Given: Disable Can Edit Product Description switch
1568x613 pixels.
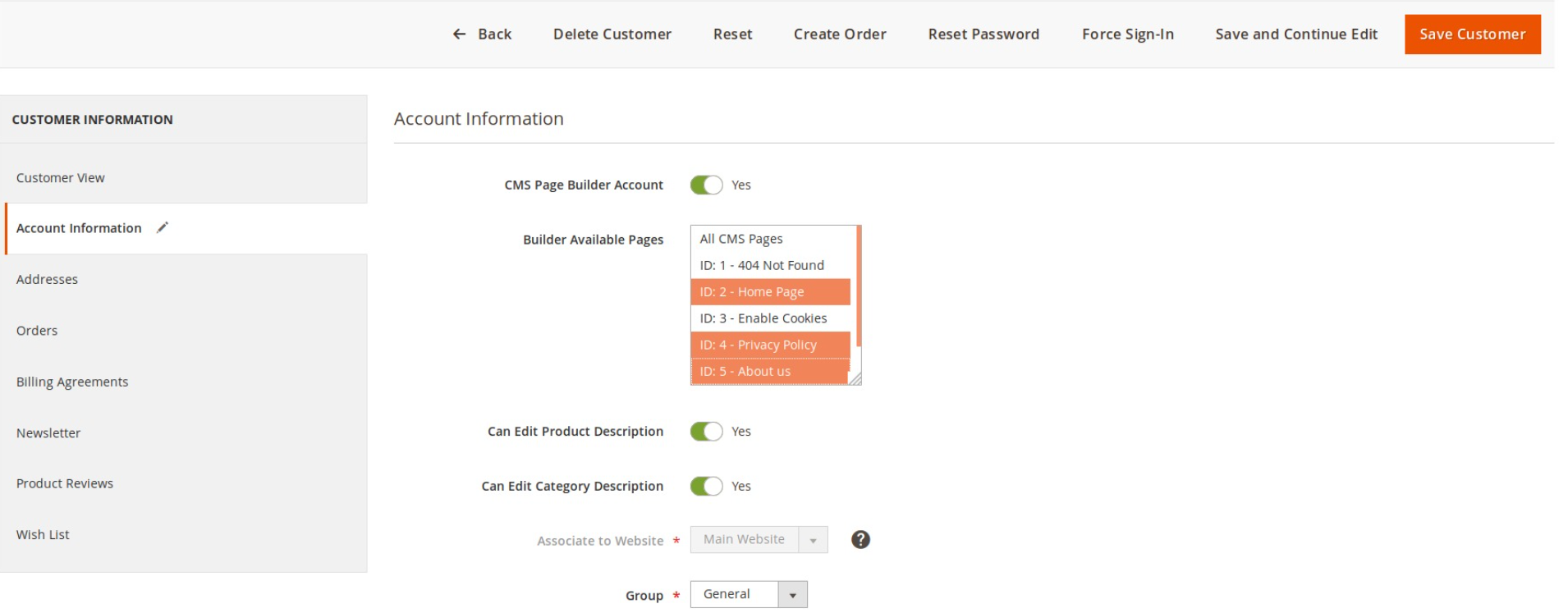Looking at the screenshot, I should pyautogui.click(x=706, y=431).
